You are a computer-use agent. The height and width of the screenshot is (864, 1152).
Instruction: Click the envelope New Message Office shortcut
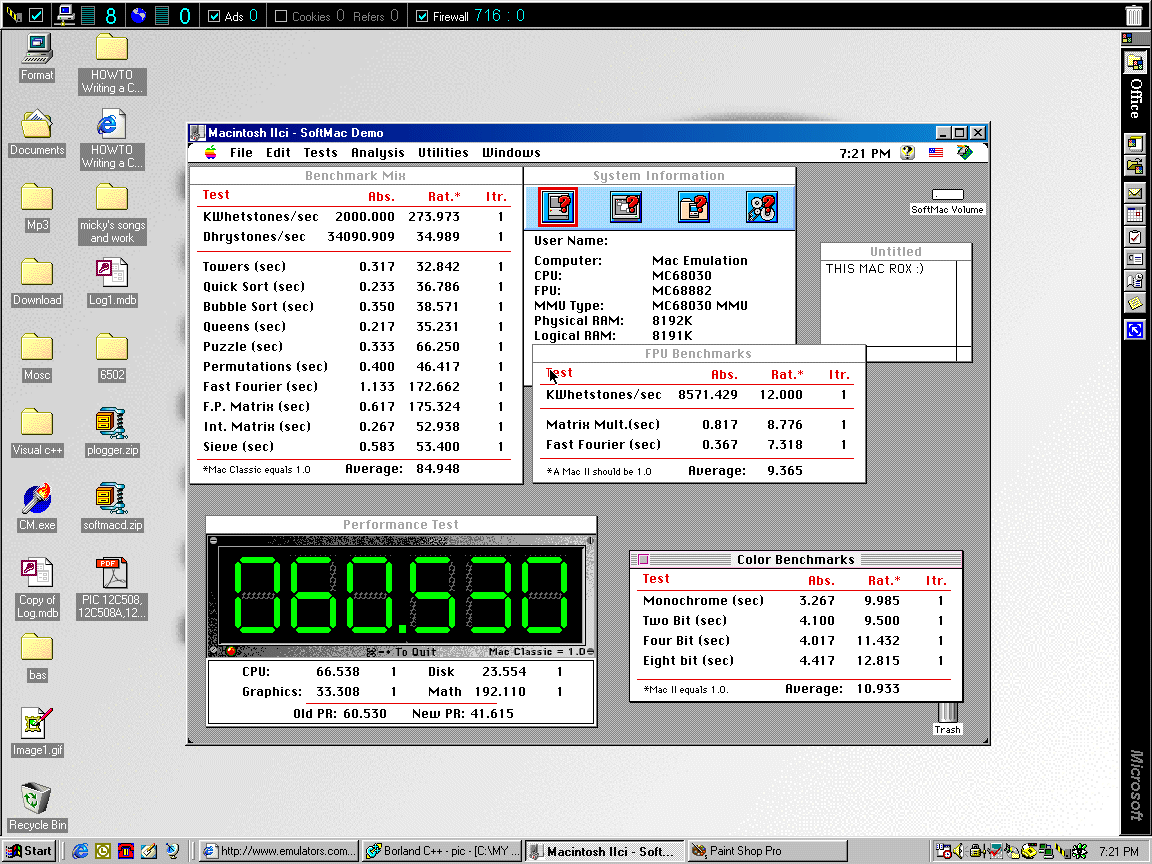(x=1135, y=193)
